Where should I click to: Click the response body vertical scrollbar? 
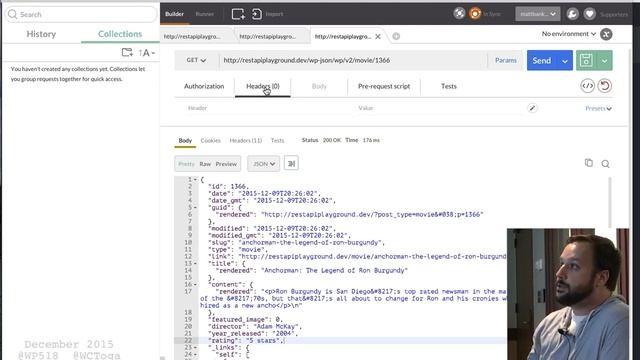[x=610, y=202]
